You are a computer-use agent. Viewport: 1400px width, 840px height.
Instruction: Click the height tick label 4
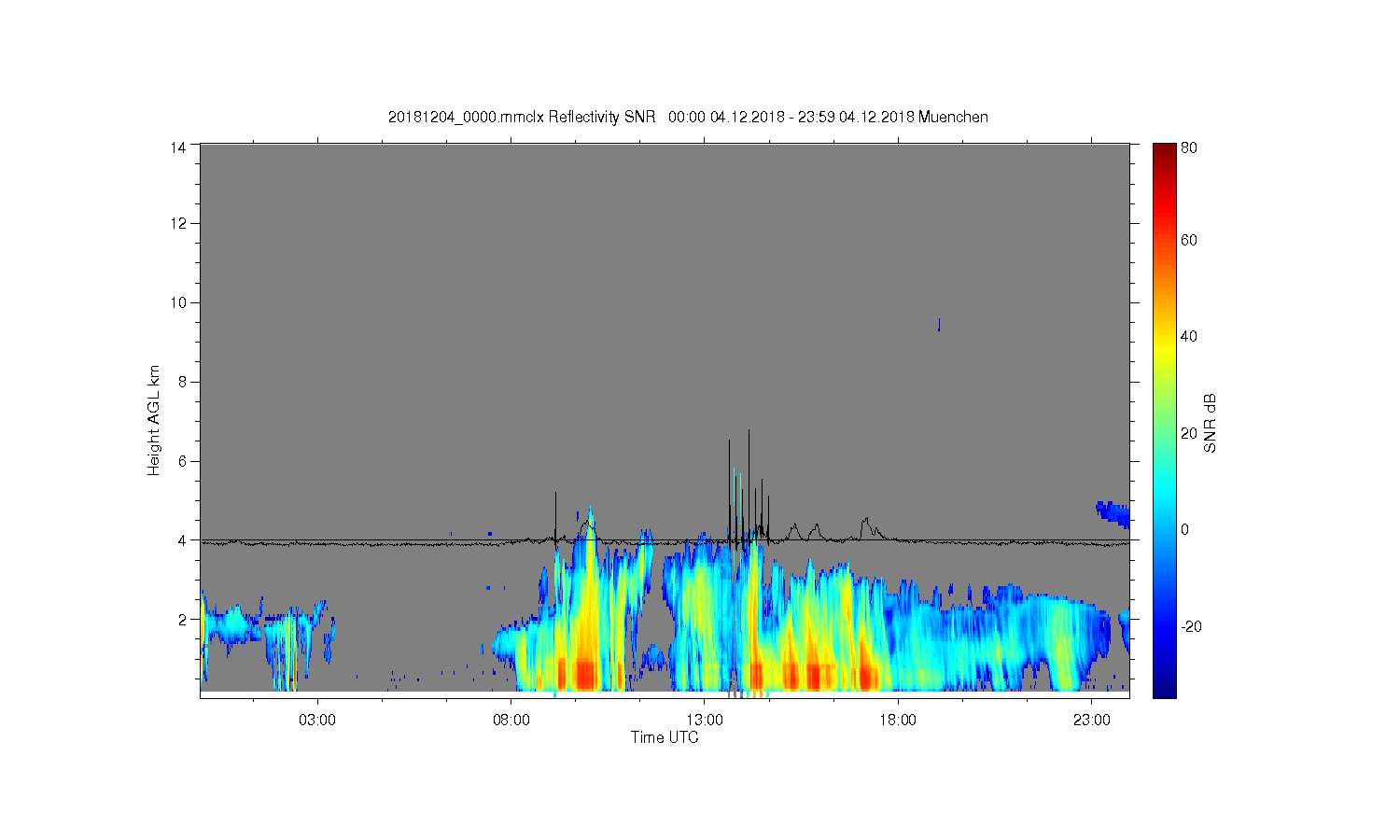(183, 540)
